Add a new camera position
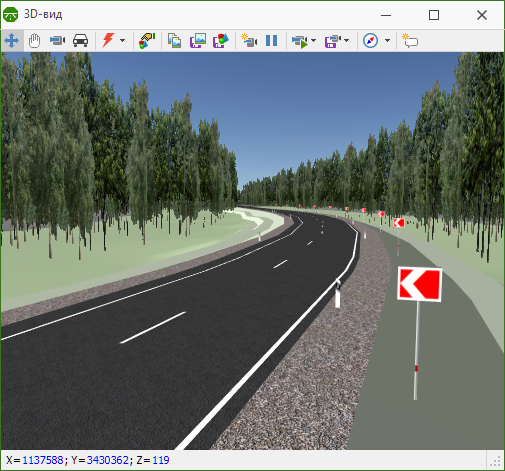 coord(249,41)
